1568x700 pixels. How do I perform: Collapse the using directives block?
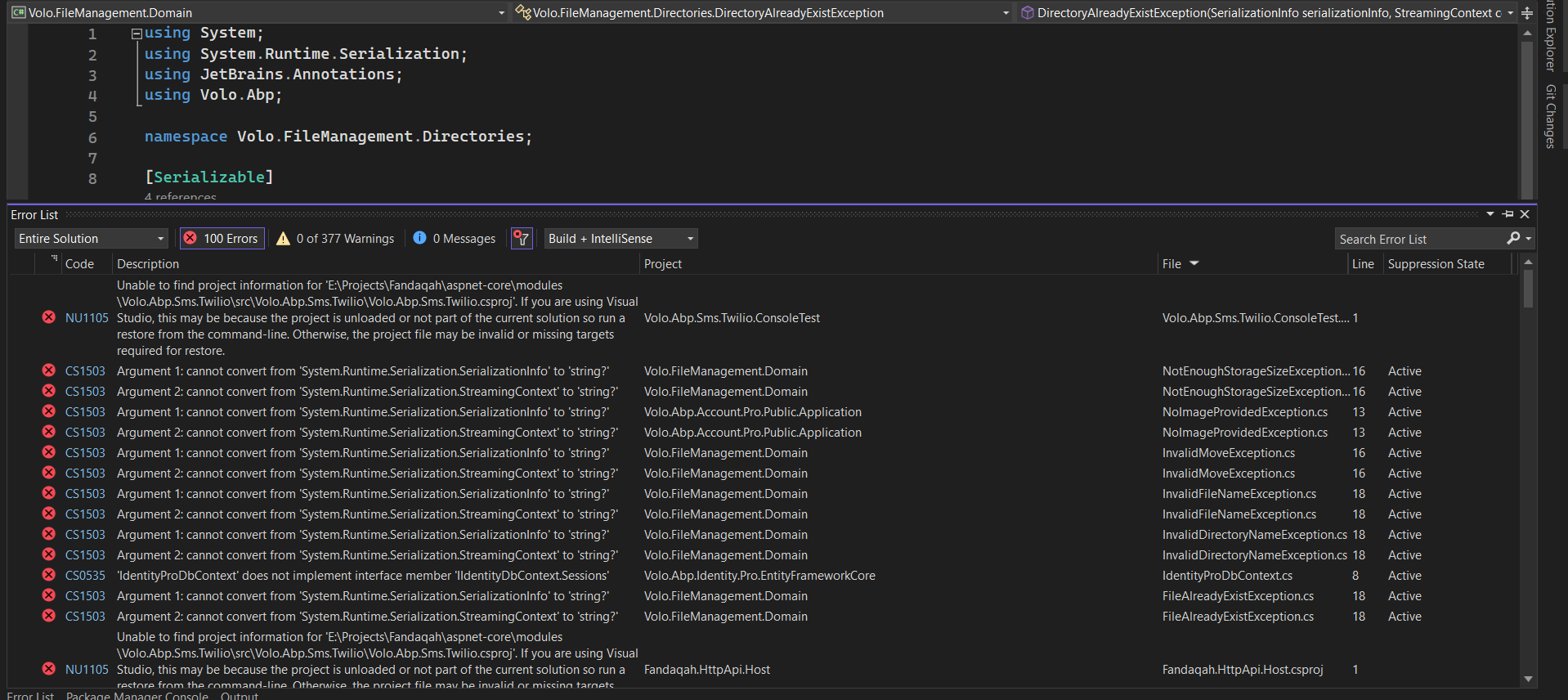pyautogui.click(x=137, y=34)
